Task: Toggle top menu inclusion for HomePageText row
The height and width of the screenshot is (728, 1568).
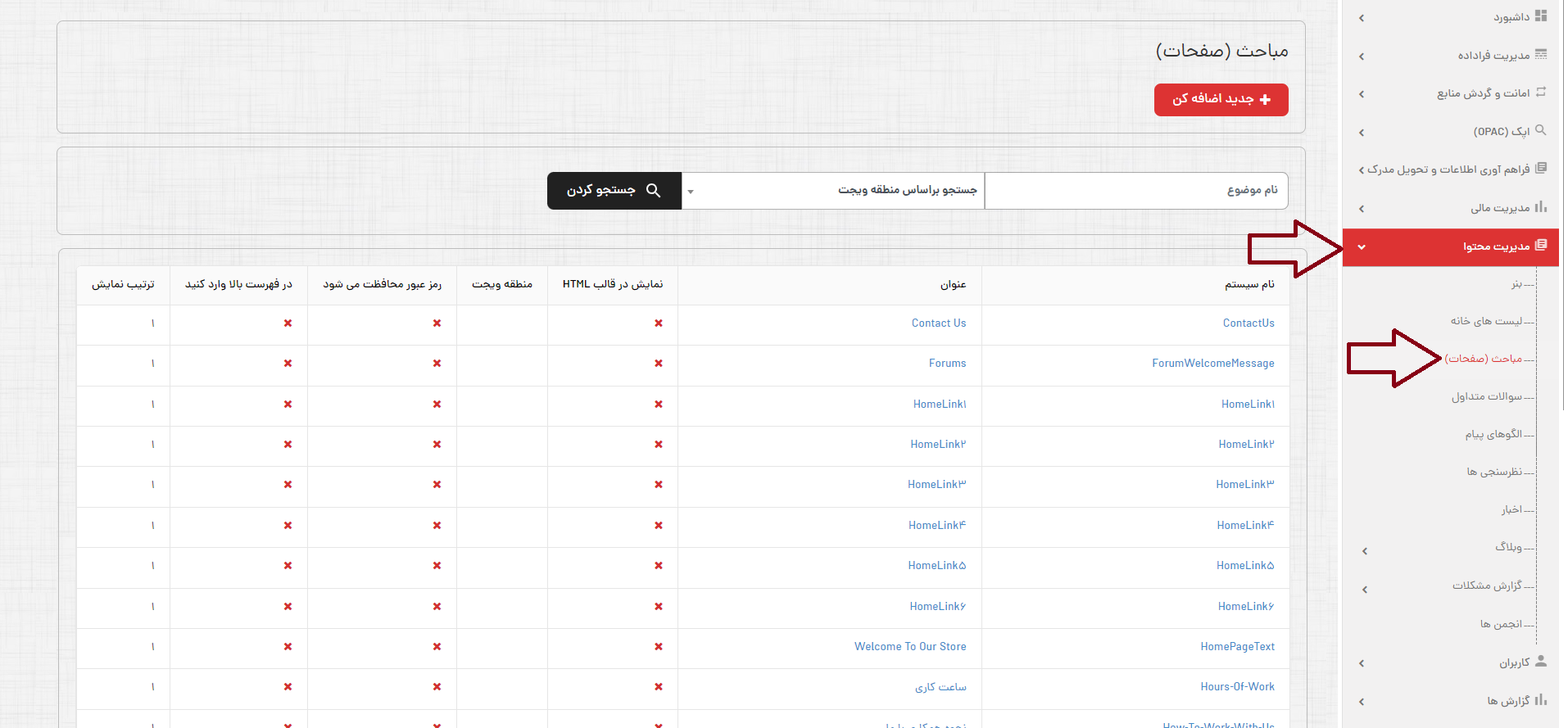Action: click(288, 647)
